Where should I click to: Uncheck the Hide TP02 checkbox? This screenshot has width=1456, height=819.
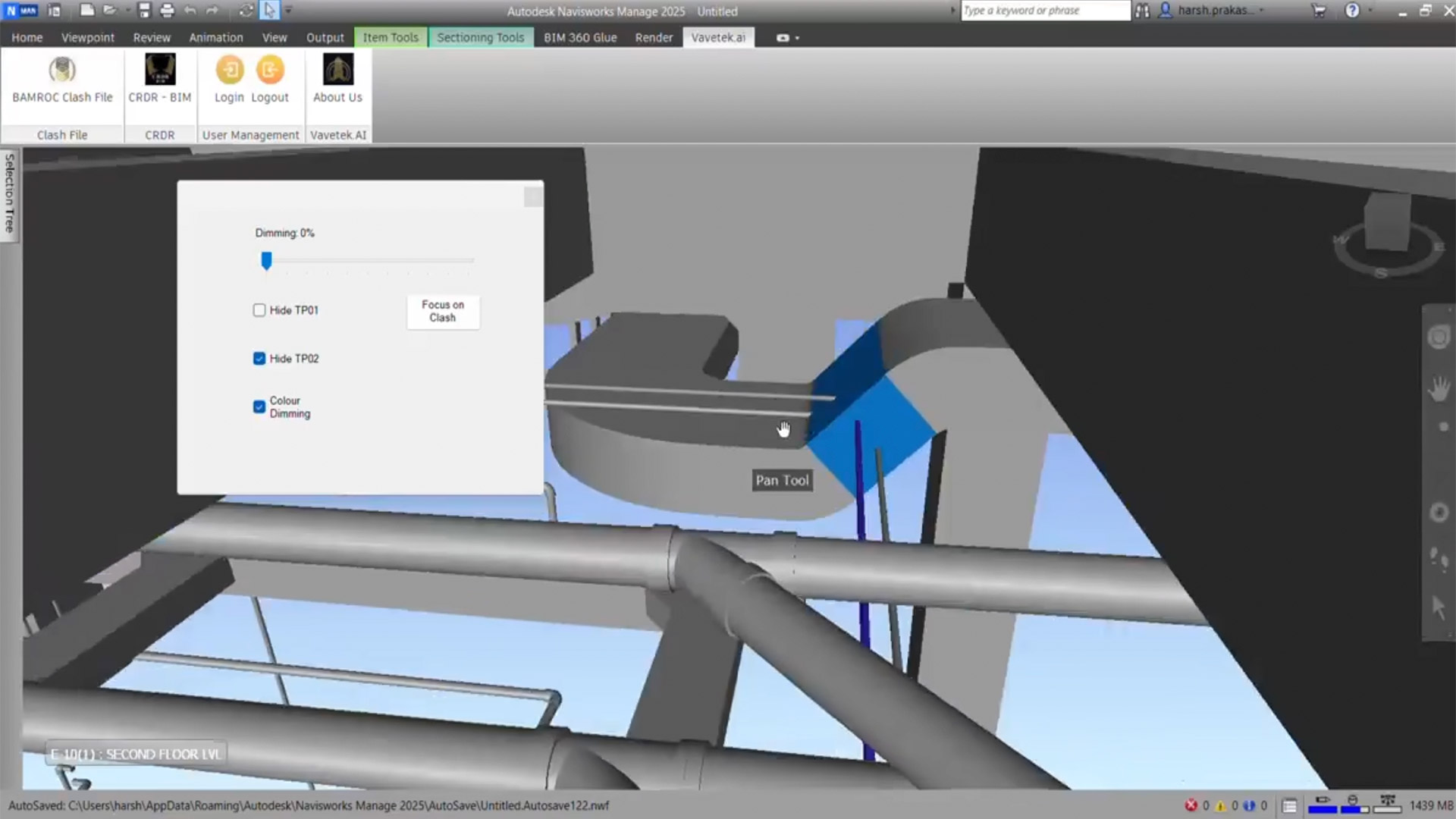(259, 359)
